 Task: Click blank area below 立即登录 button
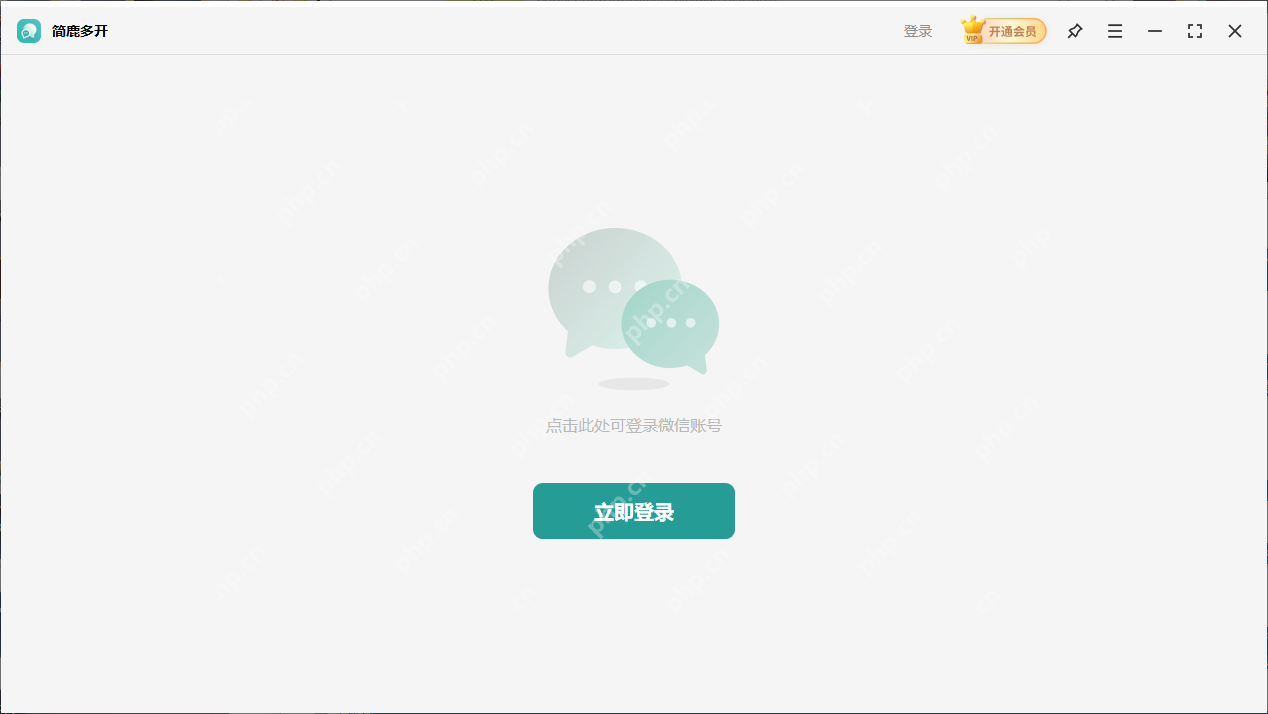point(633,620)
